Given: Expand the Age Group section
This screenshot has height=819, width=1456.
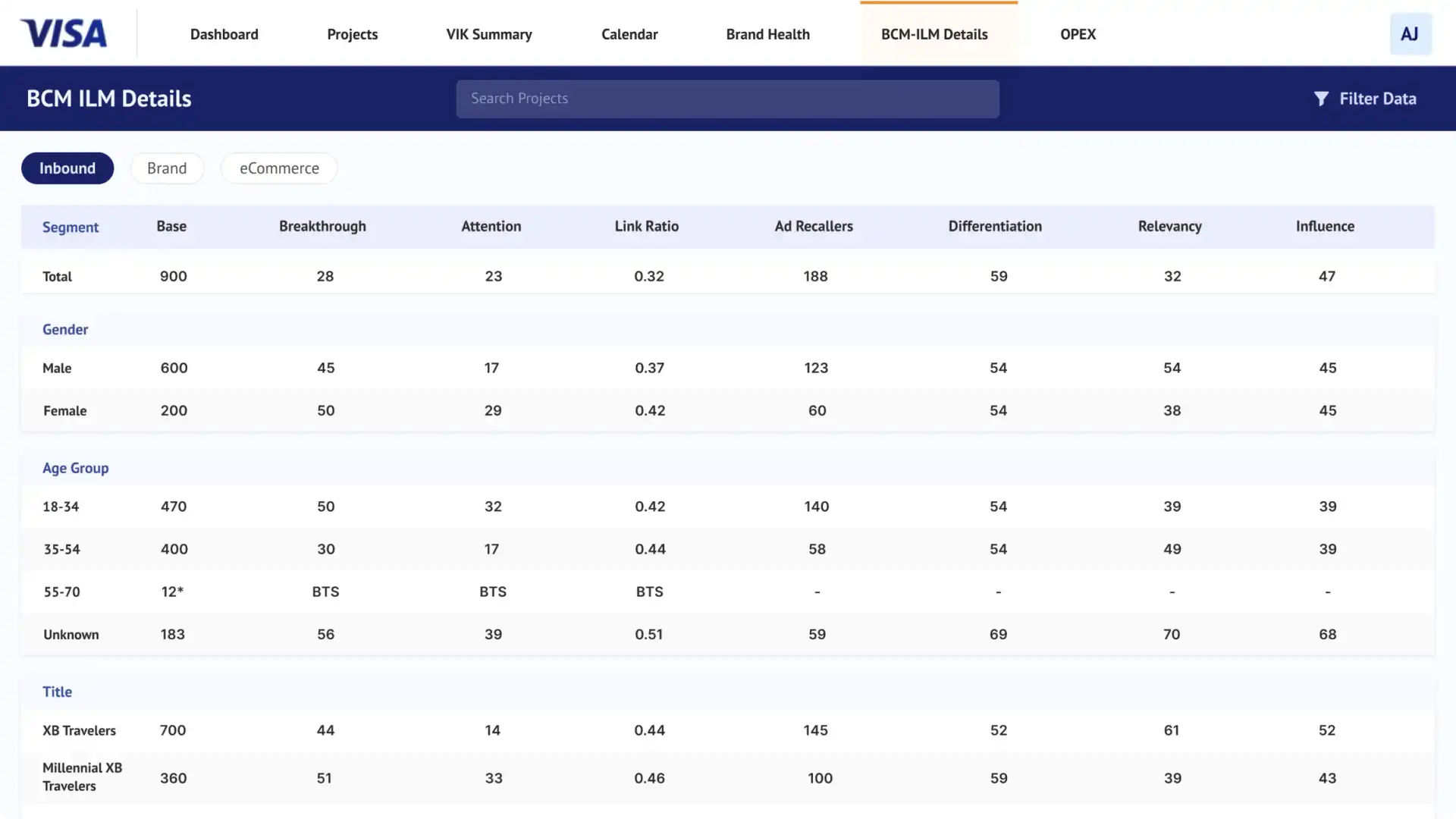Looking at the screenshot, I should pos(74,467).
